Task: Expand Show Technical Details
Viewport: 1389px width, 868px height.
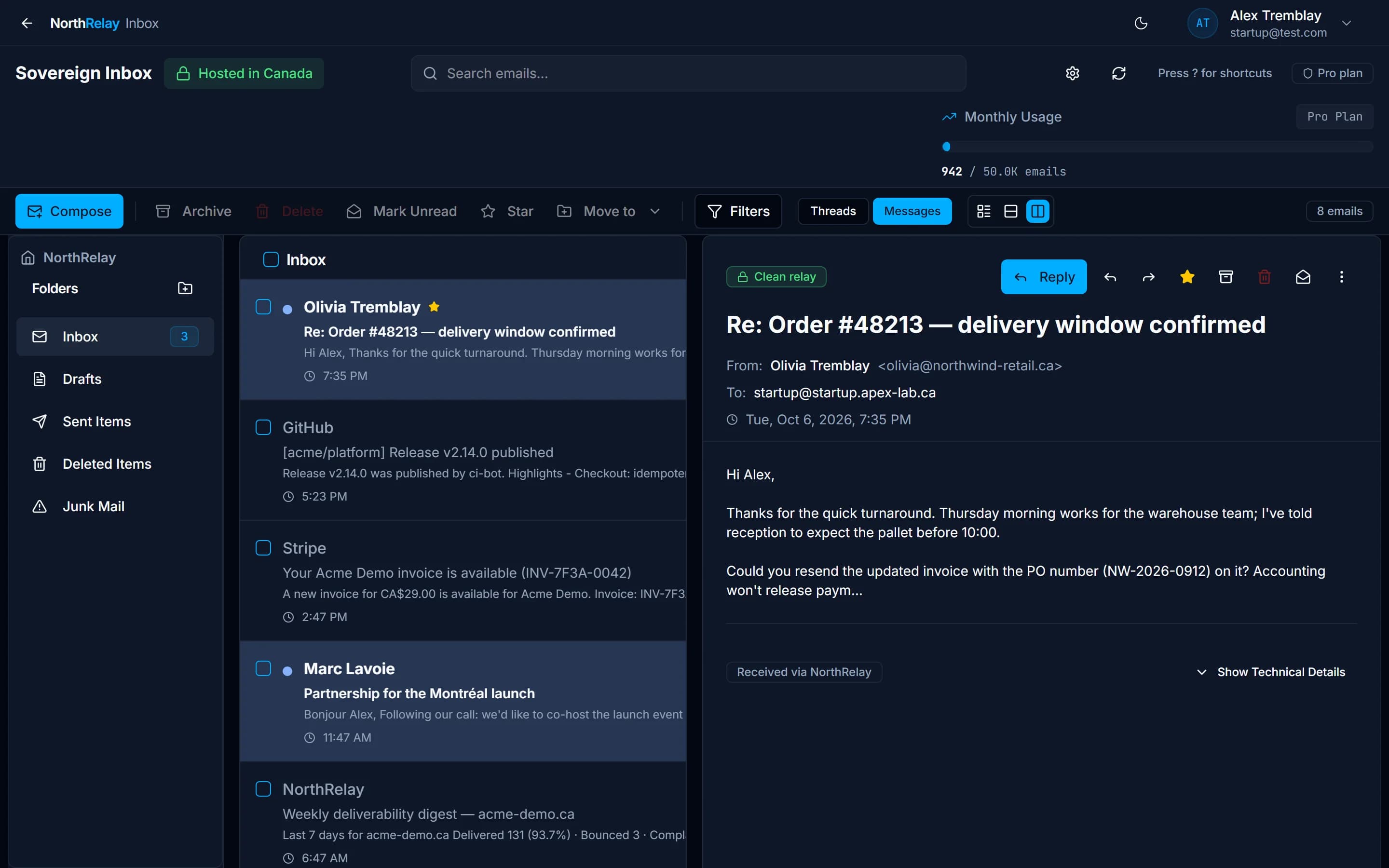Action: click(x=1271, y=672)
